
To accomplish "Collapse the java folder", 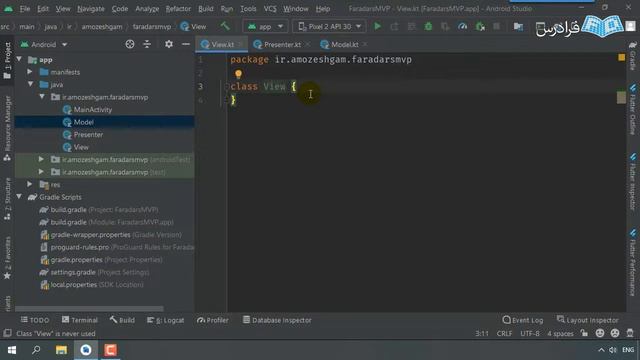I will 31,84.
